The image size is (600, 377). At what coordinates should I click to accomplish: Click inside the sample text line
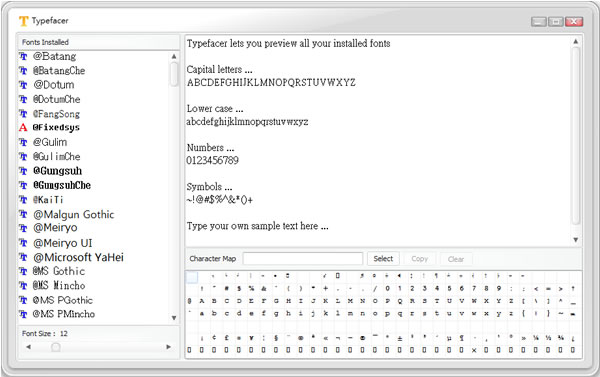(x=258, y=226)
